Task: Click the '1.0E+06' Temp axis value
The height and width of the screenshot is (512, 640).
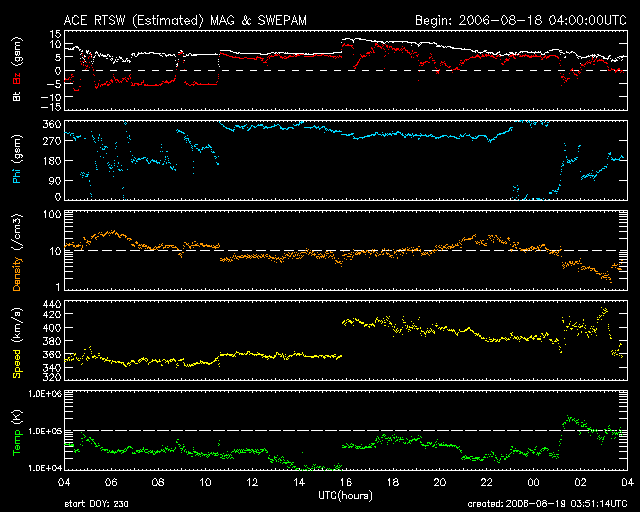Action: coord(45,394)
